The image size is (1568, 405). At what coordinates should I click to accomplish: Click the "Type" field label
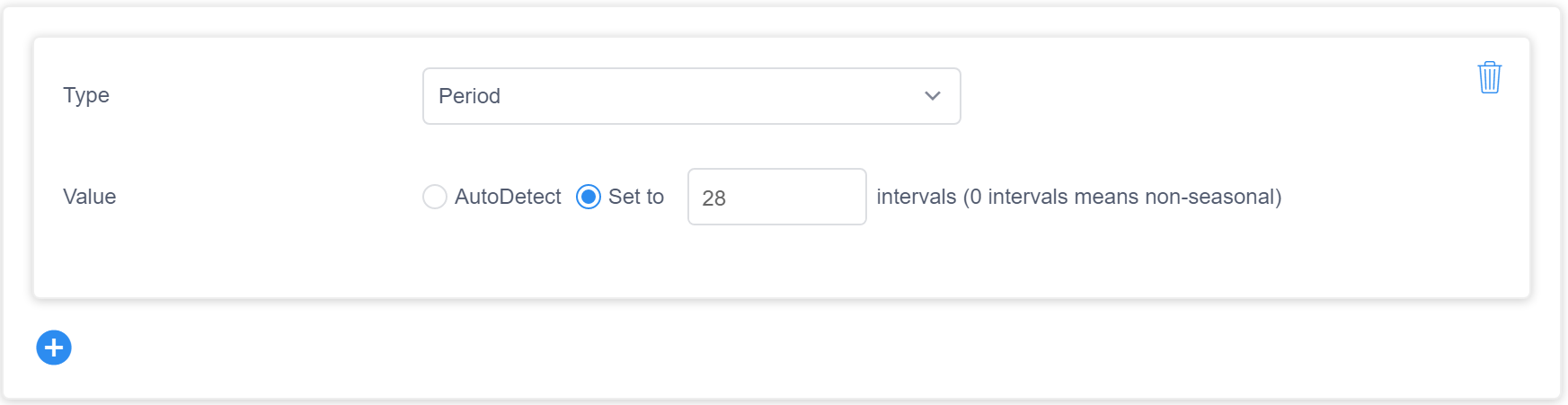(x=86, y=95)
